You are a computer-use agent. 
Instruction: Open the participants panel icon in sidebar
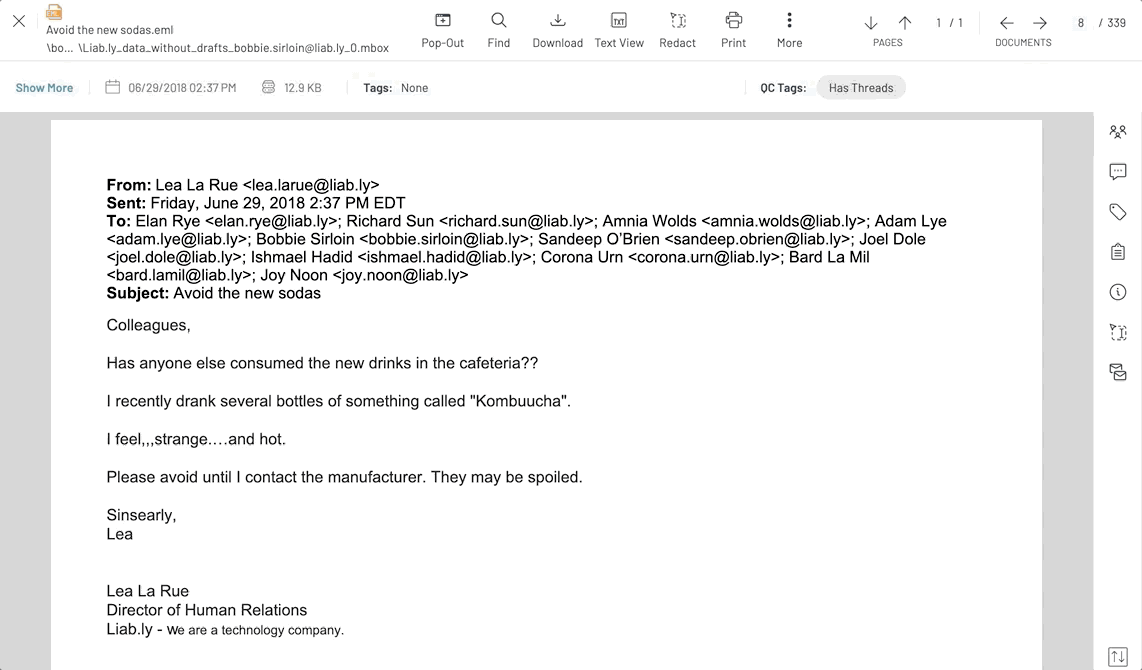pos(1118,132)
